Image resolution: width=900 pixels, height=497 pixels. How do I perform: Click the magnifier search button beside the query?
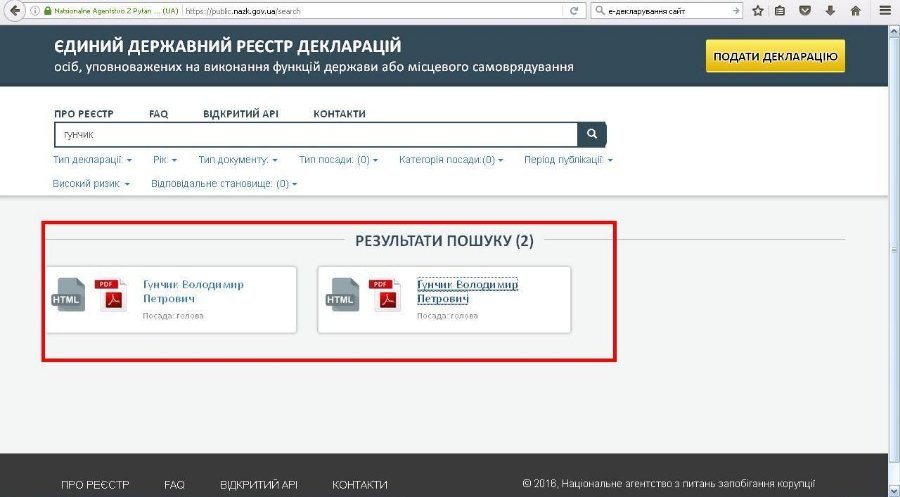[x=592, y=133]
